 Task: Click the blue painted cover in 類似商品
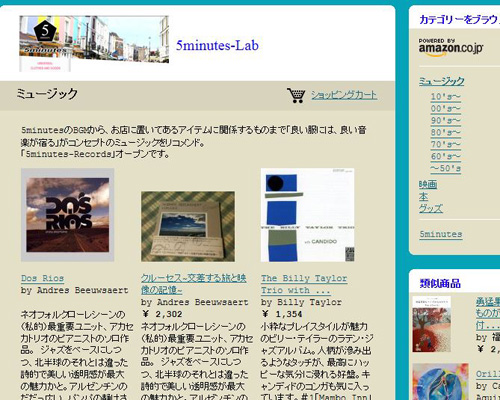[440, 382]
